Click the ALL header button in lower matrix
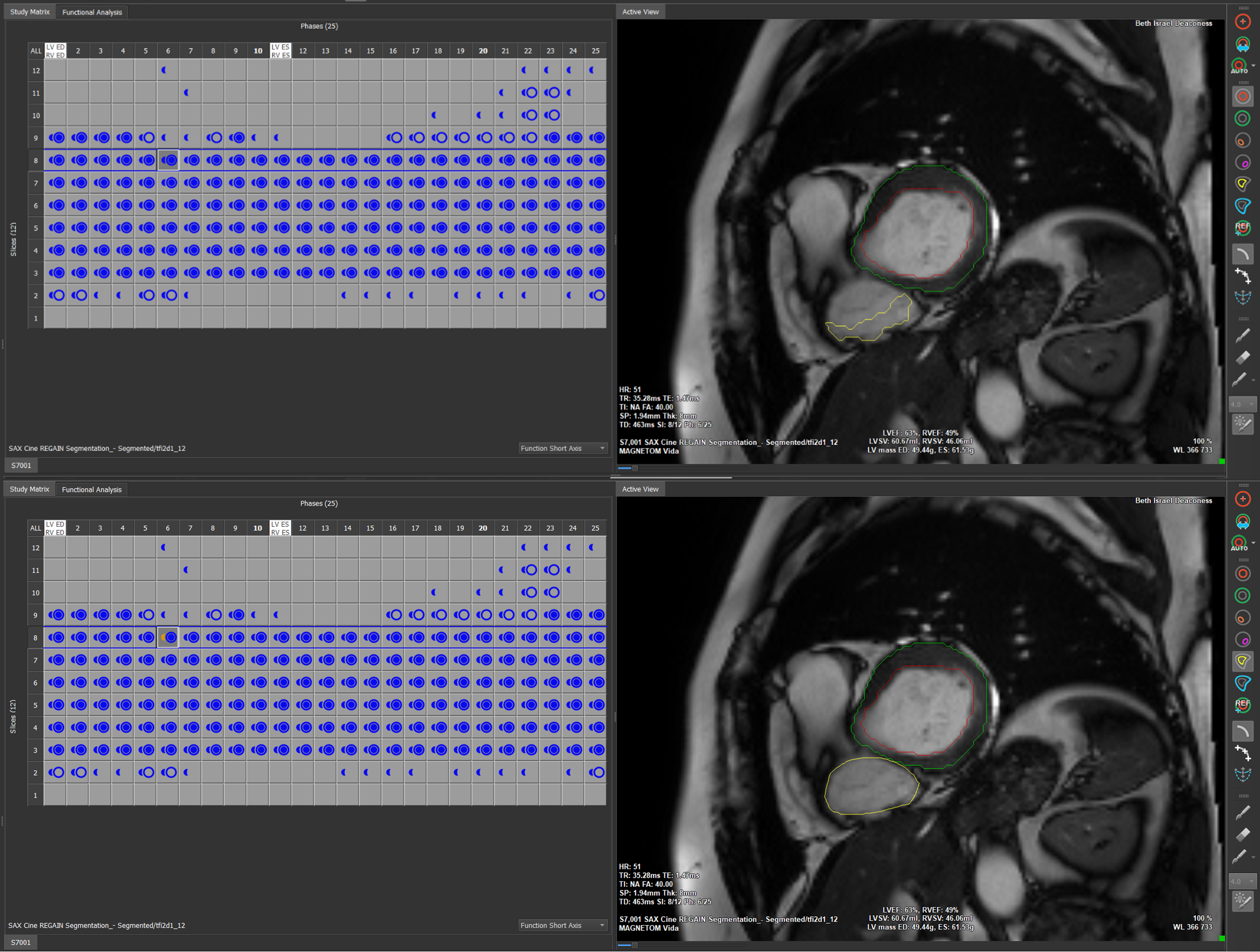Viewport: 1260px width, 952px height. [x=36, y=528]
